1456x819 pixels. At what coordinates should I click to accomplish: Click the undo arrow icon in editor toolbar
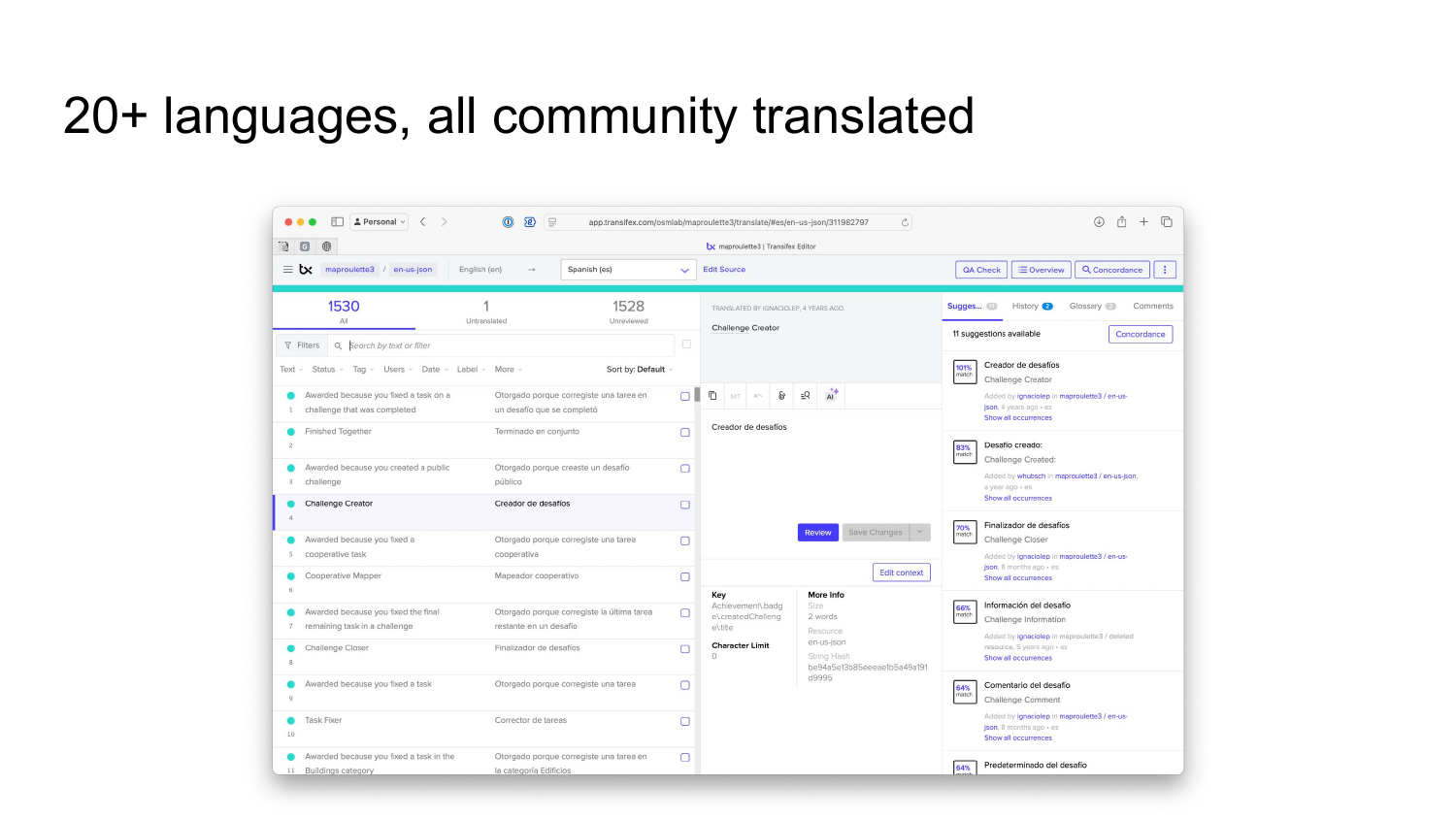pos(758,396)
